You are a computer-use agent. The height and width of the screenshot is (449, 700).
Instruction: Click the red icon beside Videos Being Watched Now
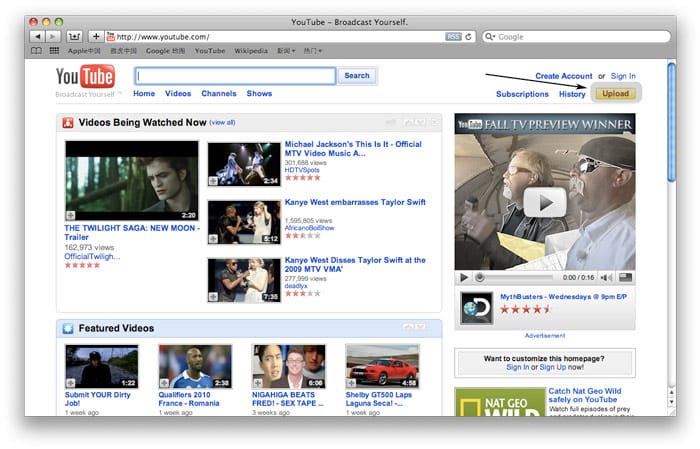68,123
